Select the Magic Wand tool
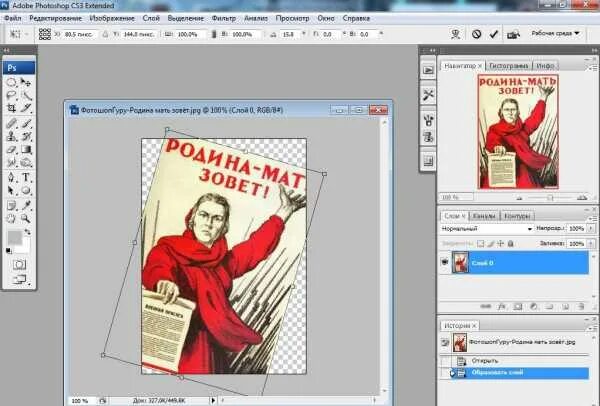The width and height of the screenshot is (600, 406). pyautogui.click(x=26, y=95)
